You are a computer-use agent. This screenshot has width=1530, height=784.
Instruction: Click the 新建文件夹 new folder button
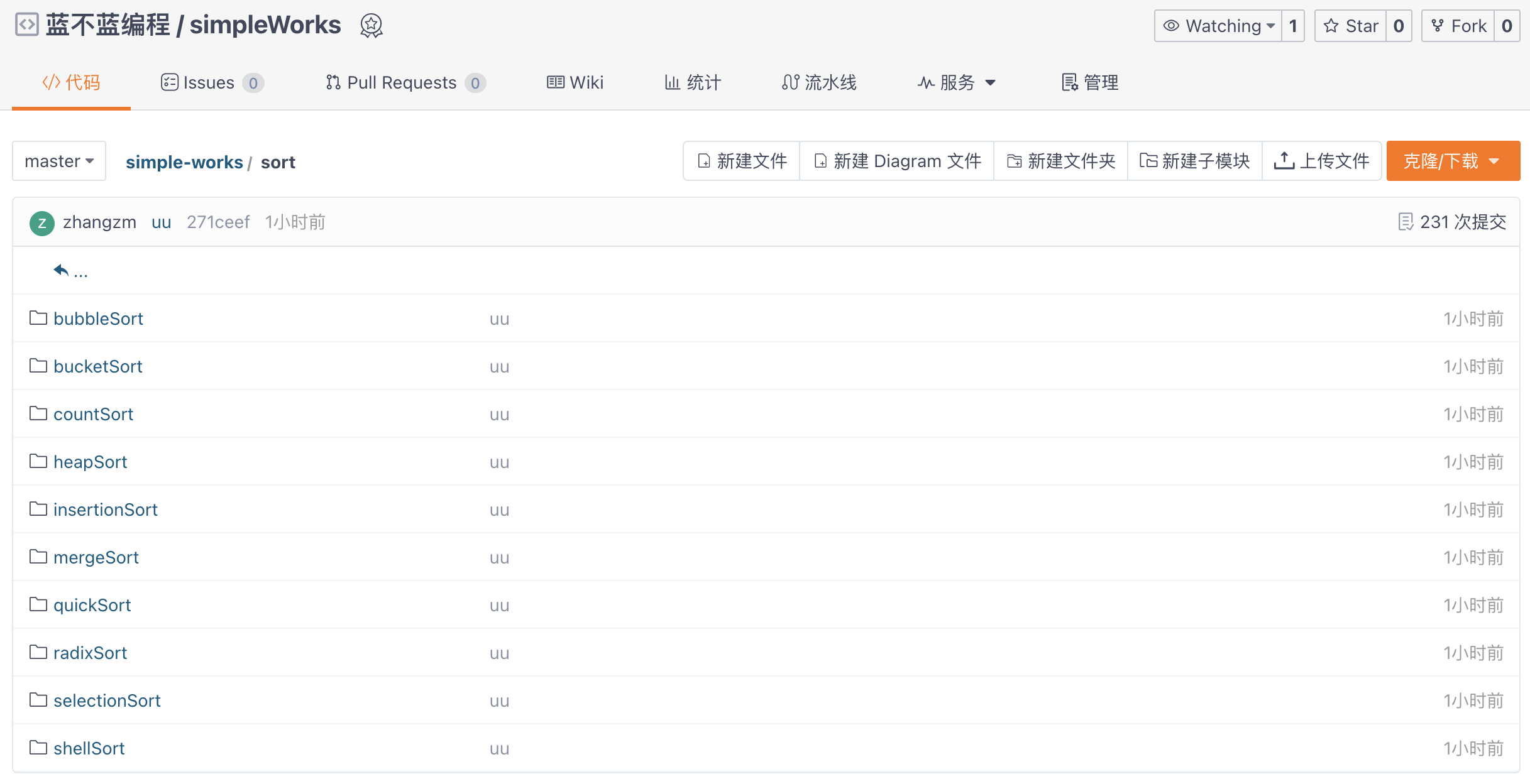click(1060, 161)
